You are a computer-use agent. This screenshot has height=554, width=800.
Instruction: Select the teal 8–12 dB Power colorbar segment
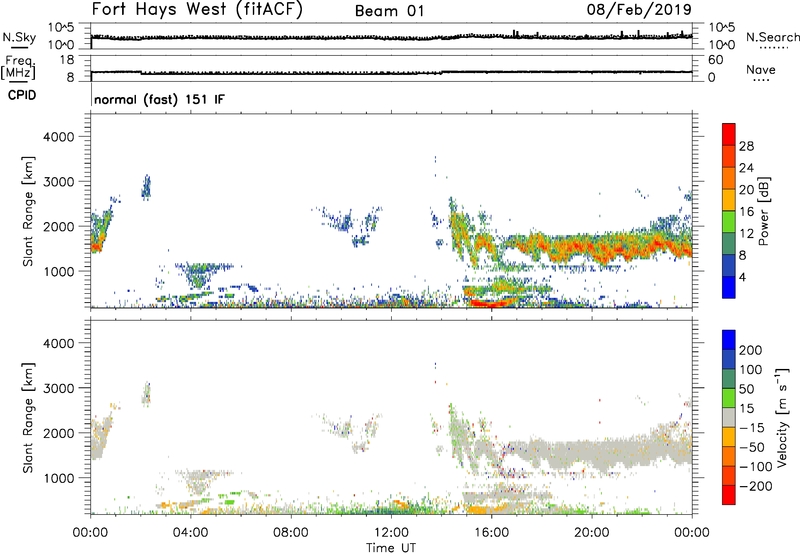pyautogui.click(x=729, y=244)
